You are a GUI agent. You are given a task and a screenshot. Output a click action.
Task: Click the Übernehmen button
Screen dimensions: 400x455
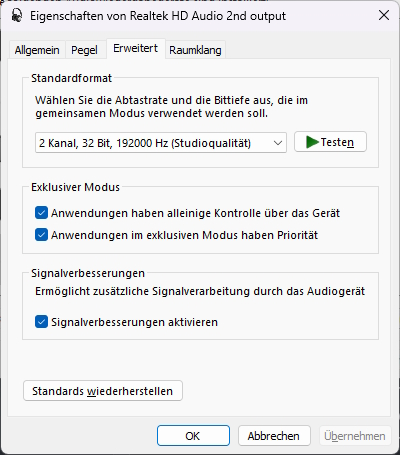[x=355, y=436]
